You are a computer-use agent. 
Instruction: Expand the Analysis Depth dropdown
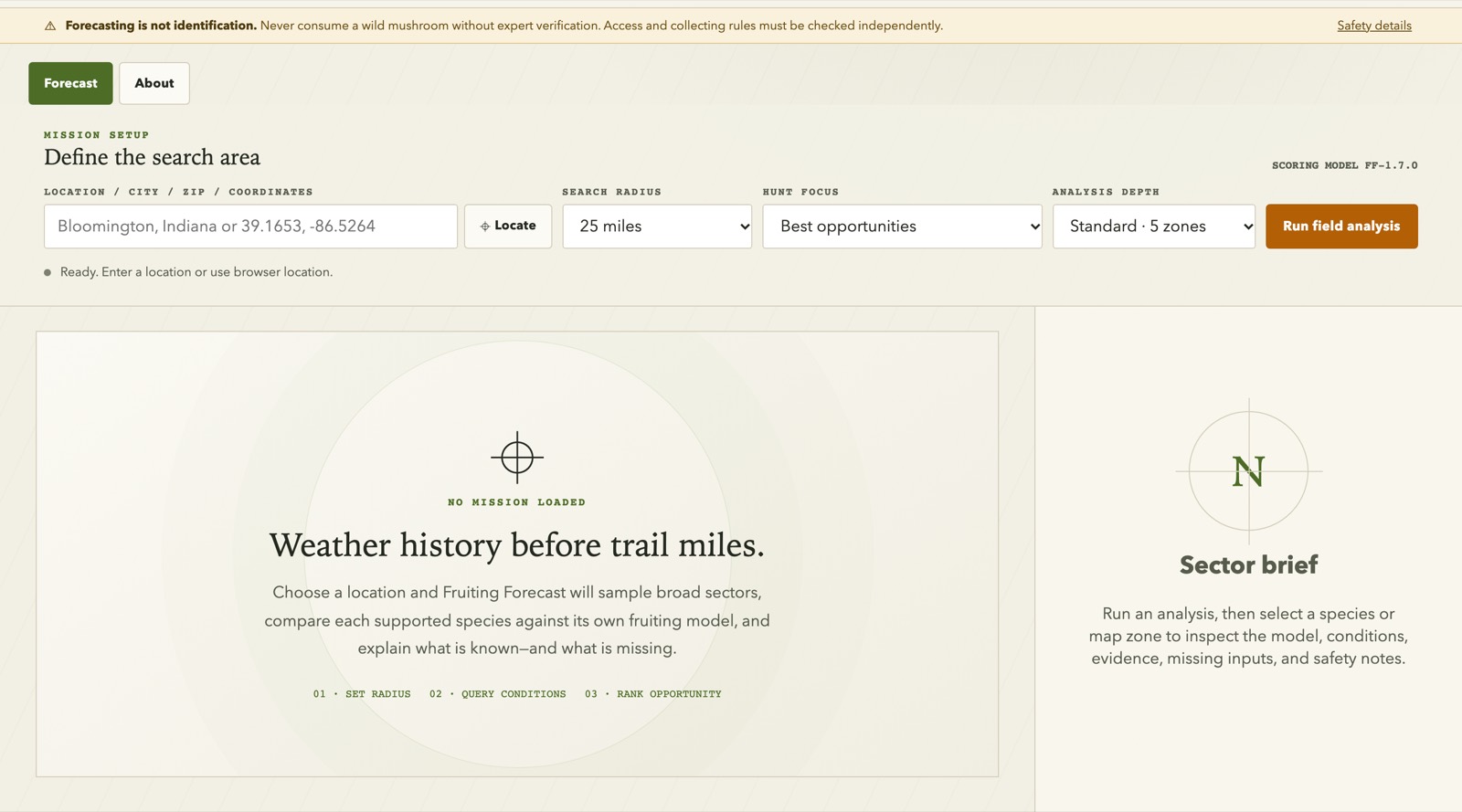point(1154,227)
